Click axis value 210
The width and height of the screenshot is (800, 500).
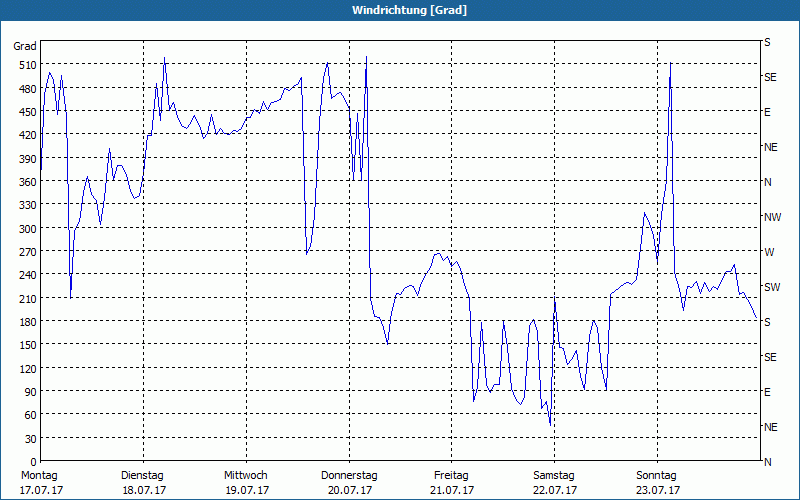28,298
